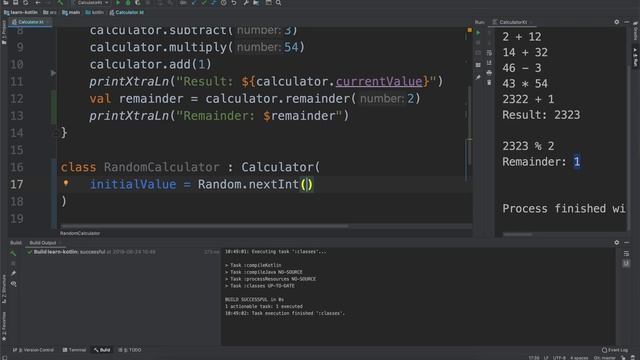
Task: Click the UTF-8 encoding in status bar
Action: pos(559,358)
